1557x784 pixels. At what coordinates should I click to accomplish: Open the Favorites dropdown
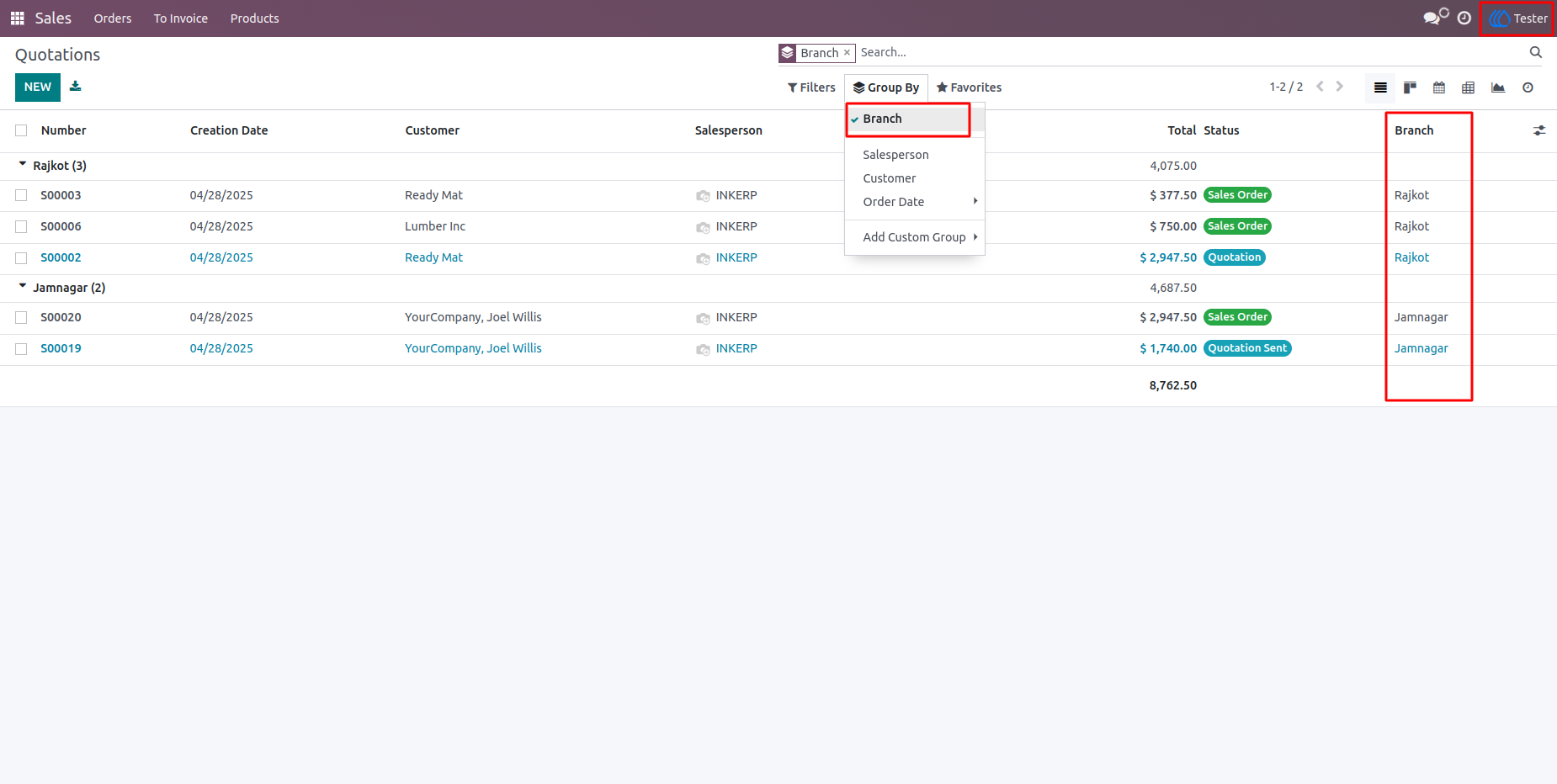[x=969, y=87]
